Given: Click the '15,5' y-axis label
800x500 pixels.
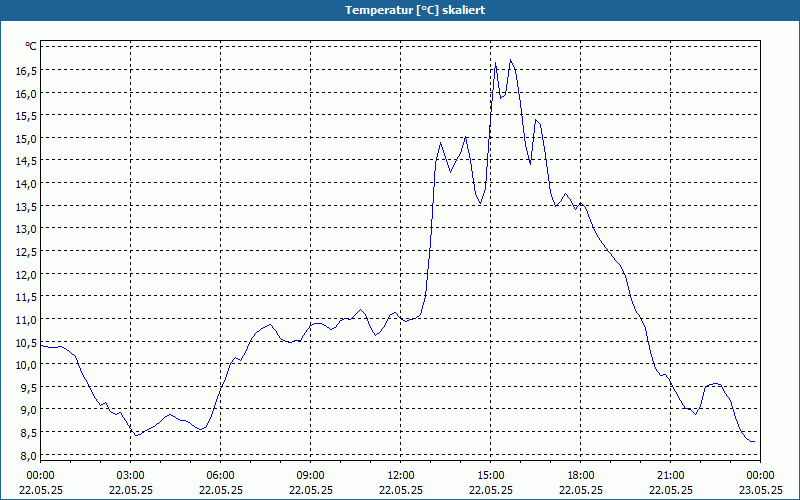Looking at the screenshot, I should pyautogui.click(x=26, y=116).
